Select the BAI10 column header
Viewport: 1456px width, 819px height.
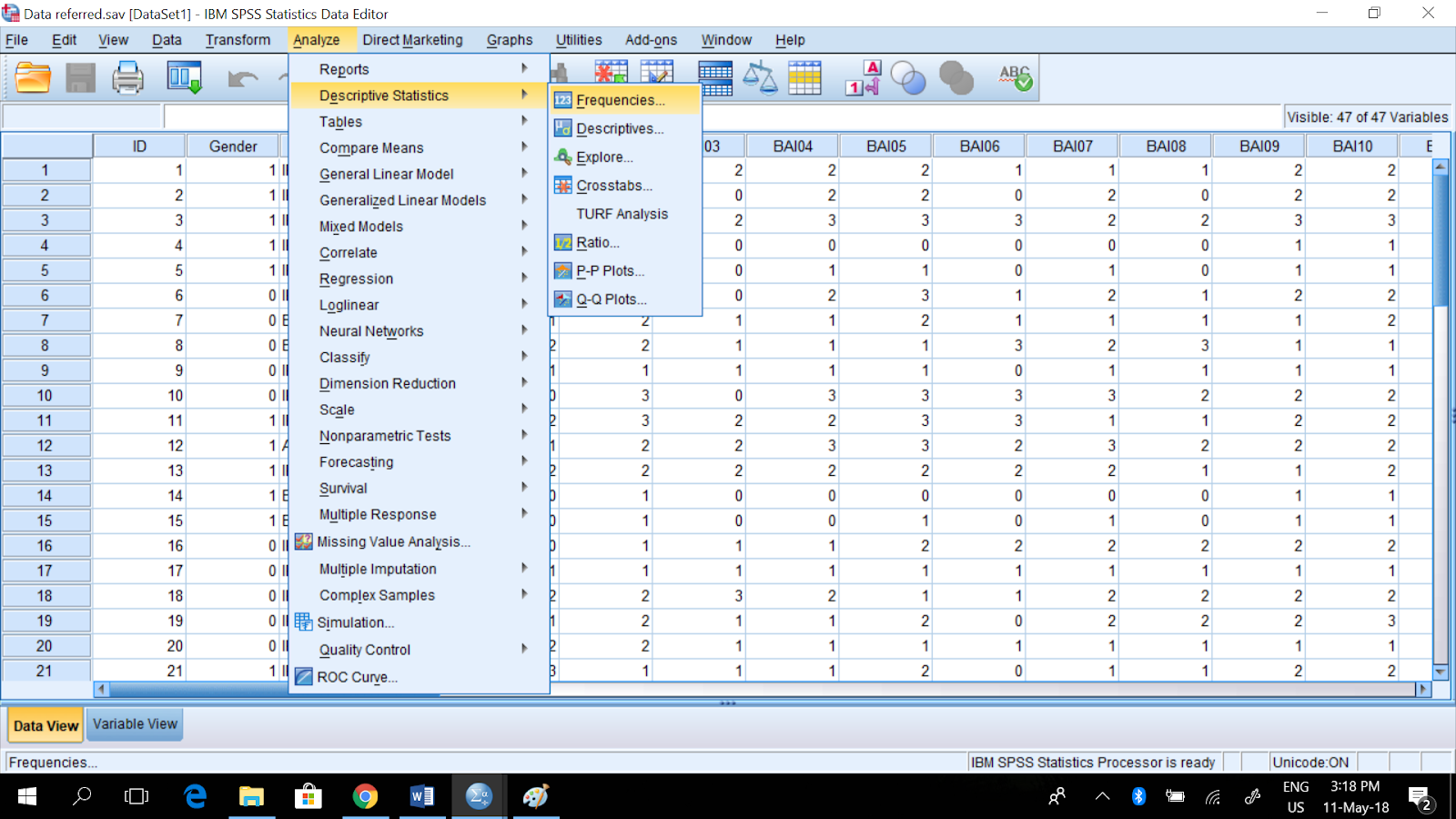pos(1352,147)
